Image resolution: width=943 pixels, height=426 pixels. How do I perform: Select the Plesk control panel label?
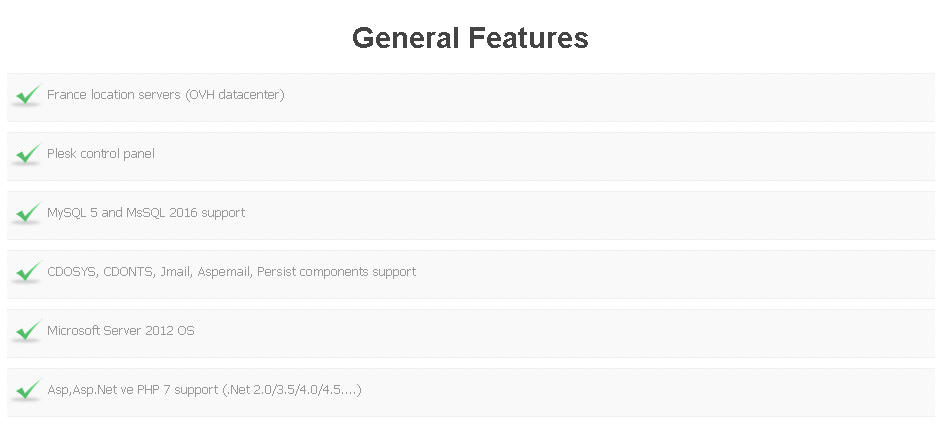point(101,153)
